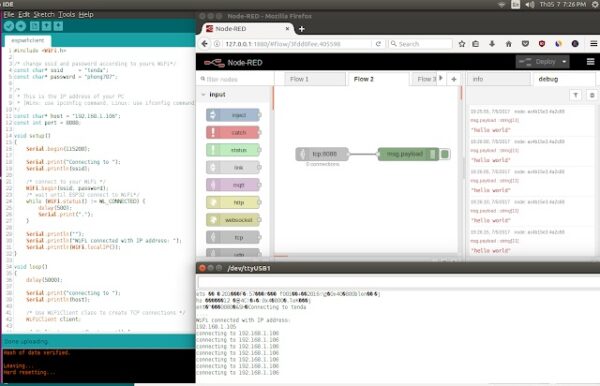
Task: Open the debug filter icon
Action: tap(576, 95)
